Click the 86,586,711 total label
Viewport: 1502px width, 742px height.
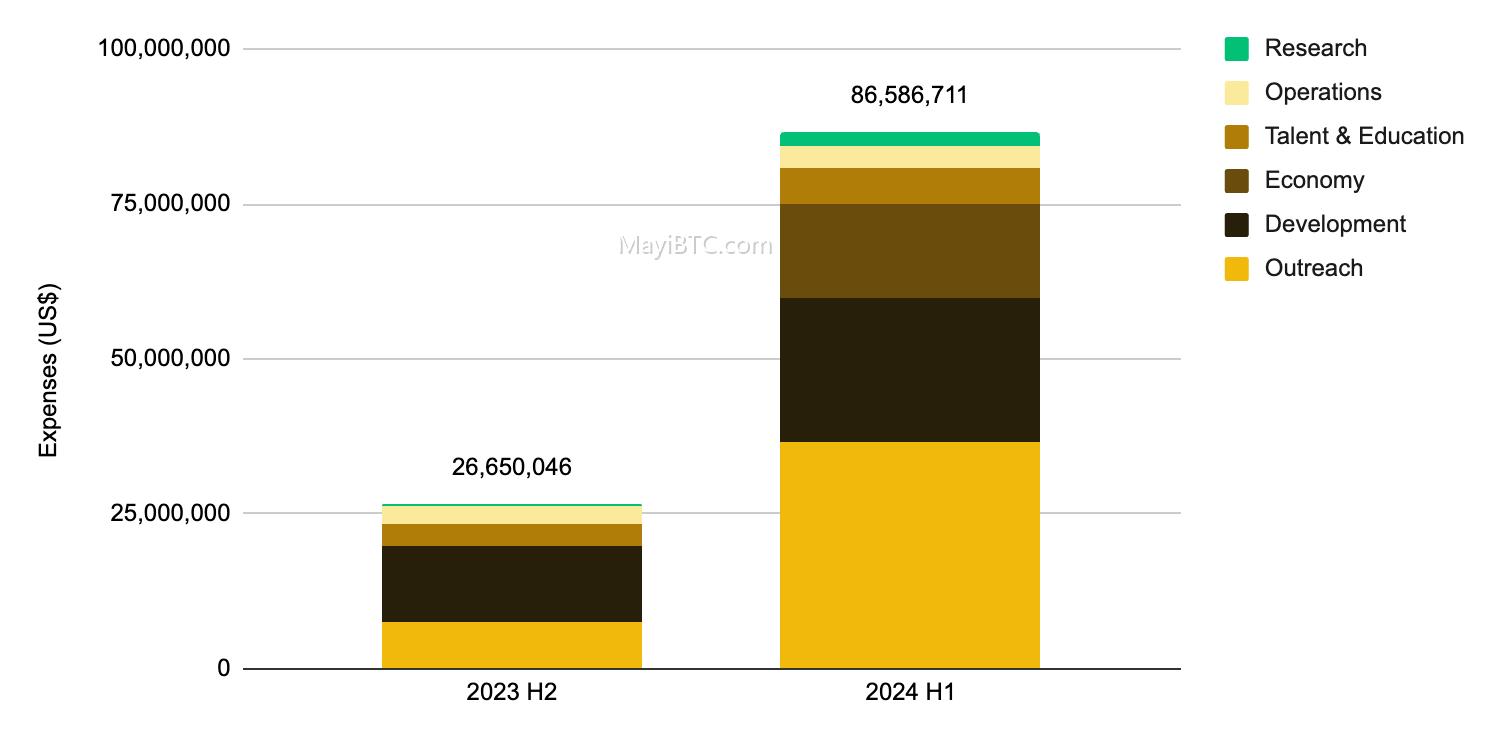click(910, 95)
